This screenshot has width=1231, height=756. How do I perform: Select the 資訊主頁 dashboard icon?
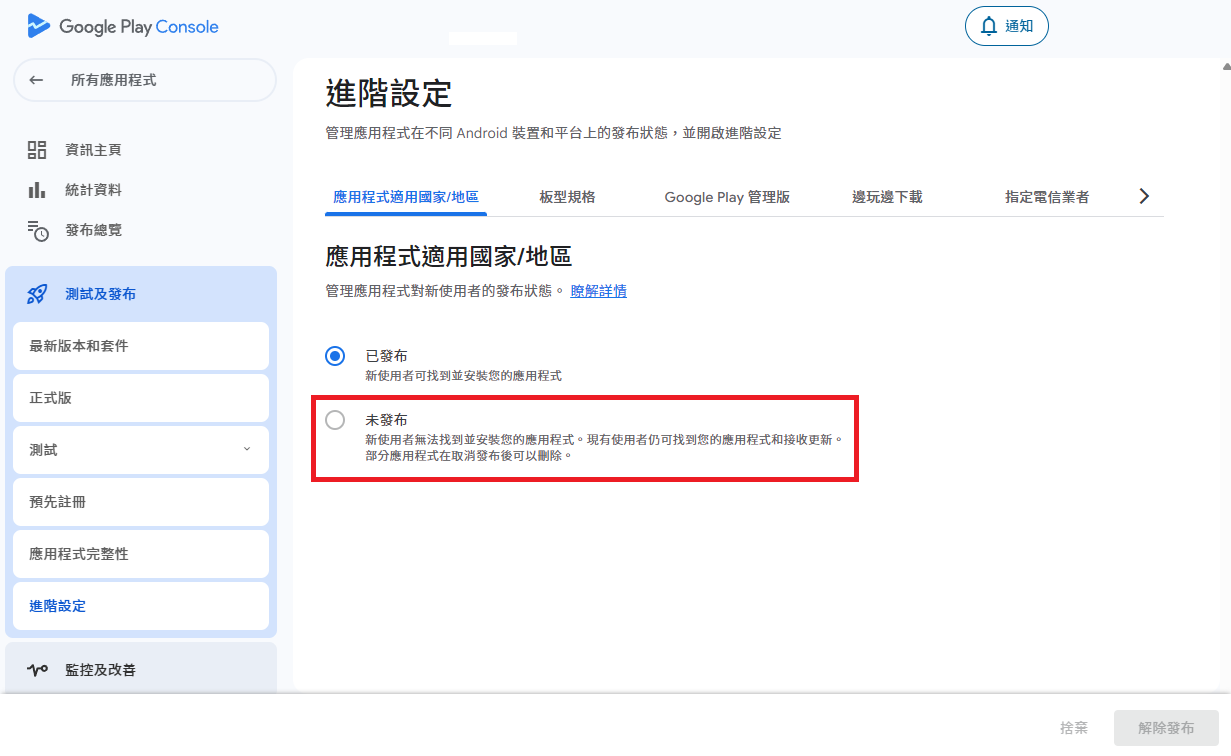[x=37, y=148]
